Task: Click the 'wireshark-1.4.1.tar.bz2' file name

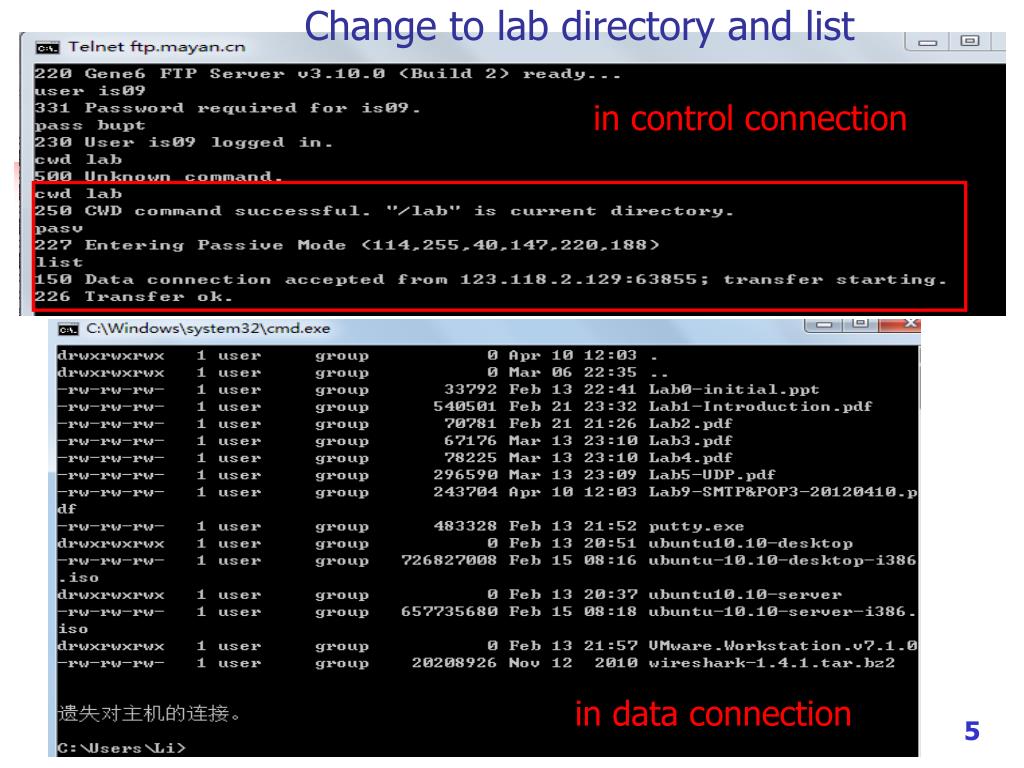Action: pyautogui.click(x=771, y=663)
